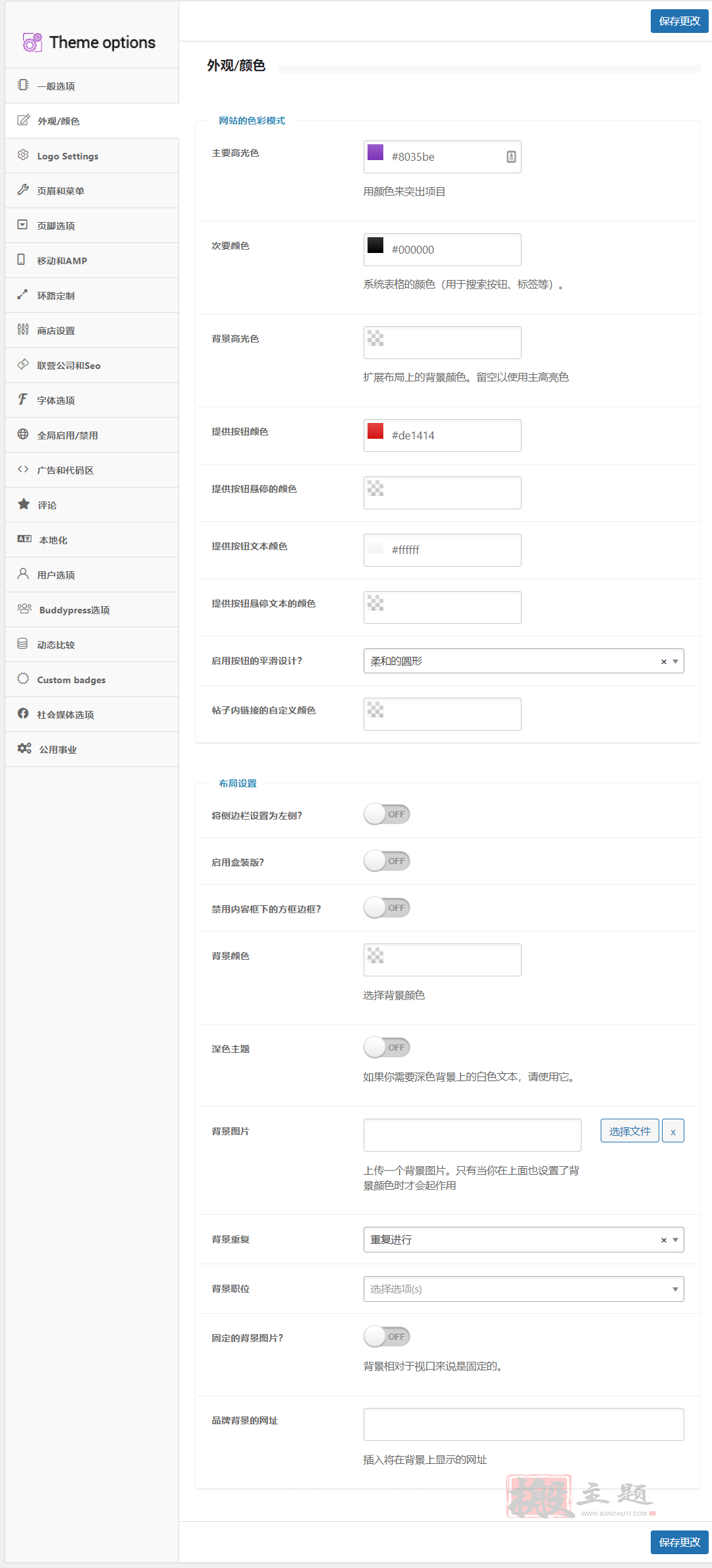This screenshot has width=712, height=1568.
Task: Click the Custom badges badge icon
Action: tap(23, 679)
